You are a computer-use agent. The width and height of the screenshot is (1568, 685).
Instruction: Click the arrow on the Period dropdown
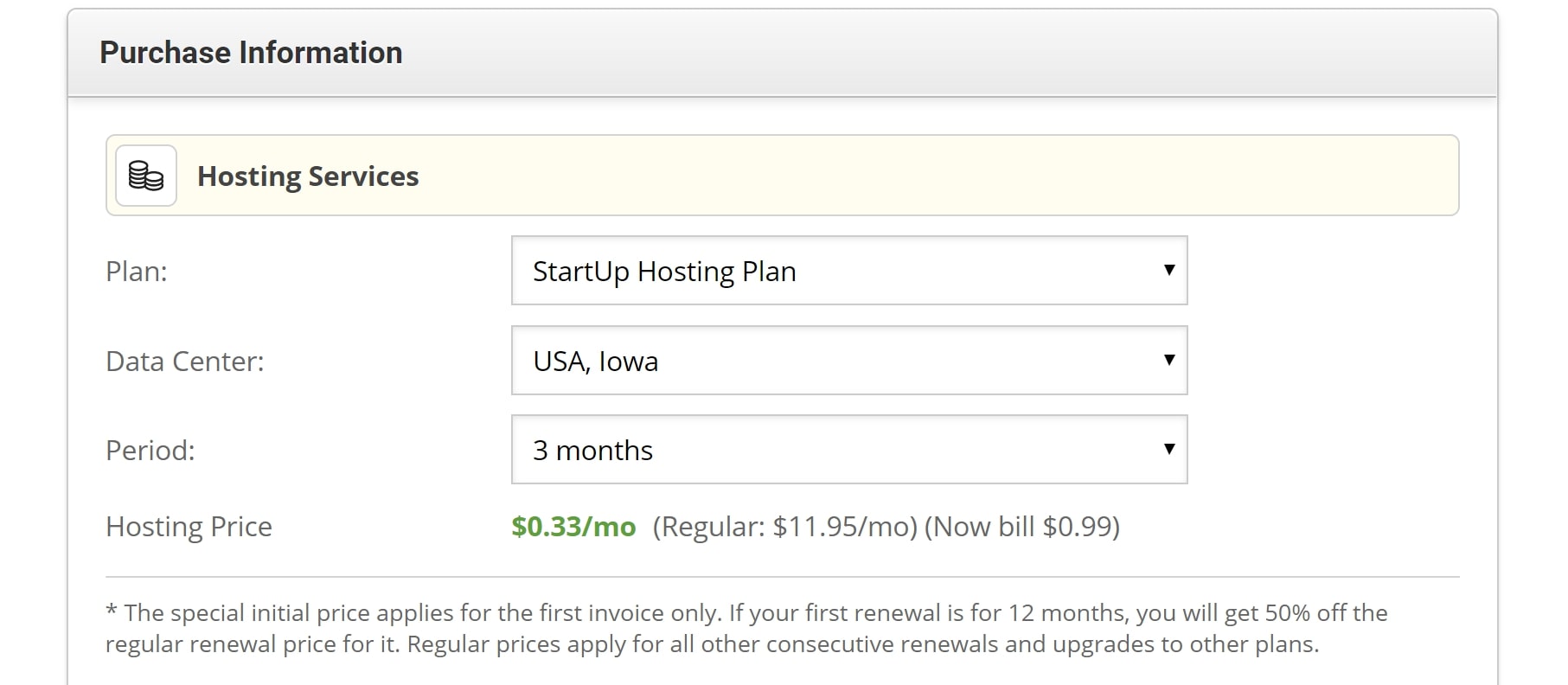click(x=1169, y=449)
